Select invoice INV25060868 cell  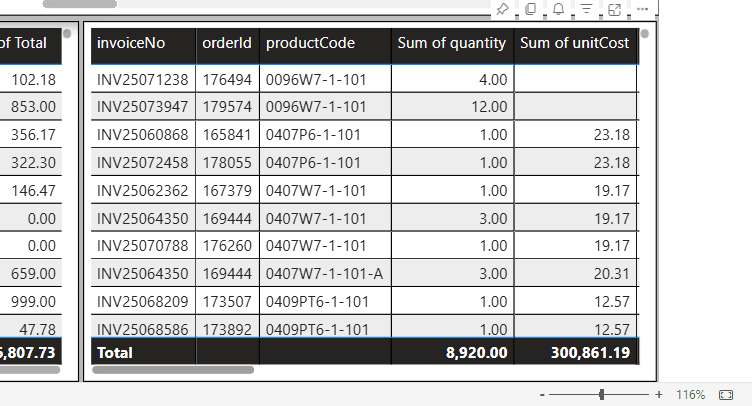point(143,135)
